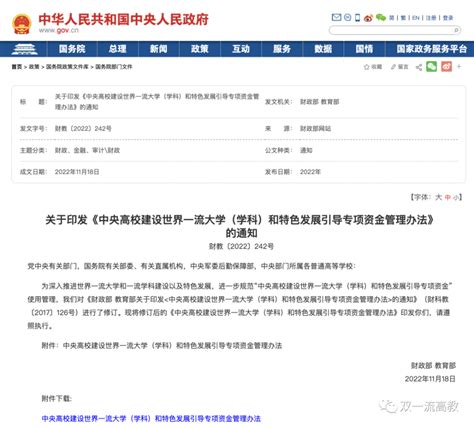
Task: Click 首页 in the breadcrumb
Action: coord(17,67)
